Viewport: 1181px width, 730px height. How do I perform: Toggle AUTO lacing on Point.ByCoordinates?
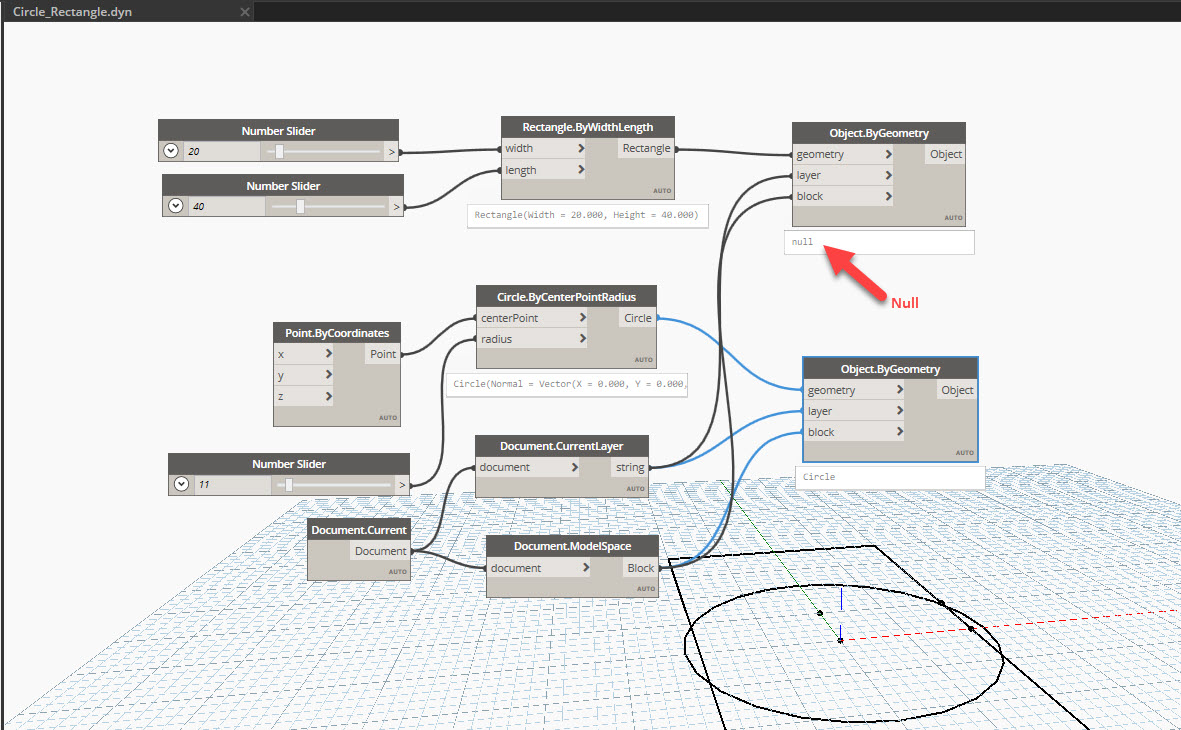point(388,418)
